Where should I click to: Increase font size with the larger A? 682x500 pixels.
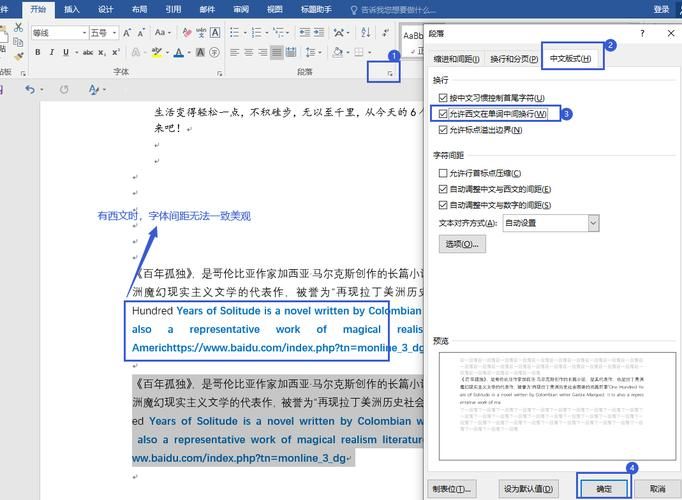click(127, 33)
